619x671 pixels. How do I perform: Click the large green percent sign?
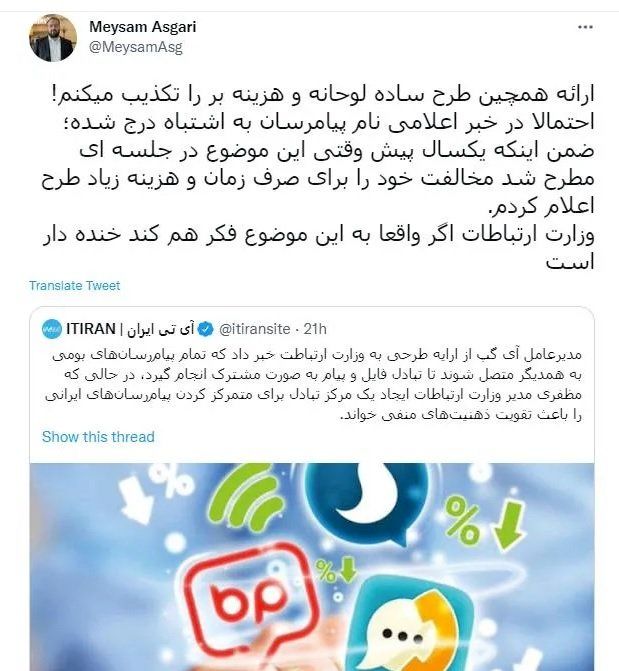tap(461, 521)
